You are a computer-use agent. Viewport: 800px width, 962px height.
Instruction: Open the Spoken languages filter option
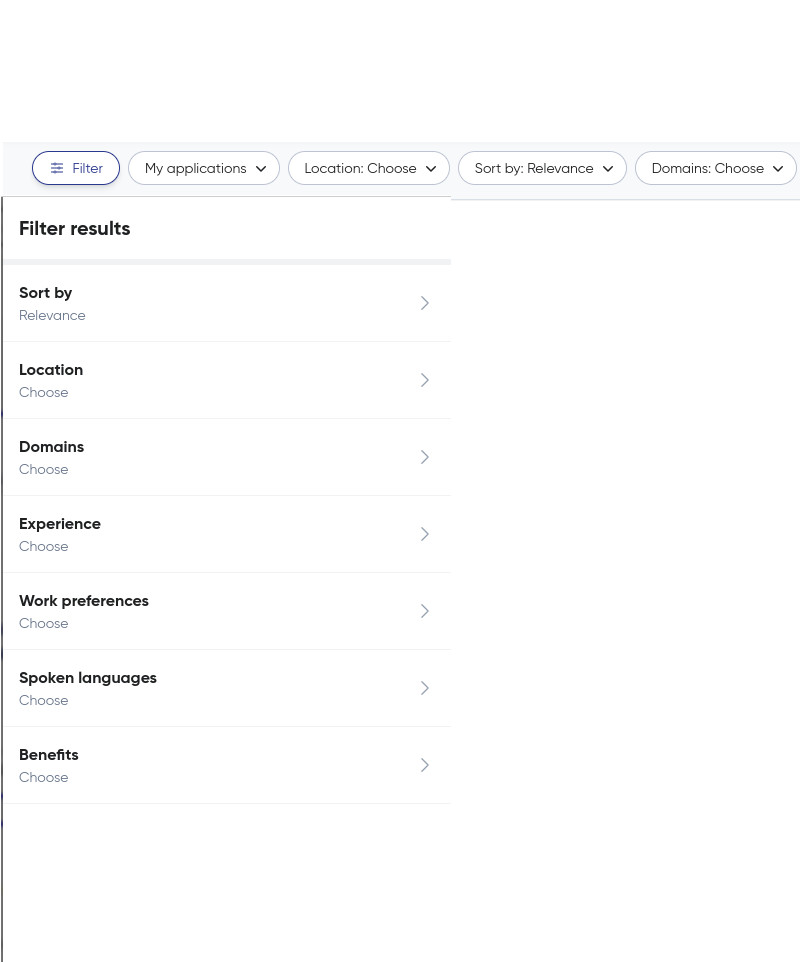[227, 688]
